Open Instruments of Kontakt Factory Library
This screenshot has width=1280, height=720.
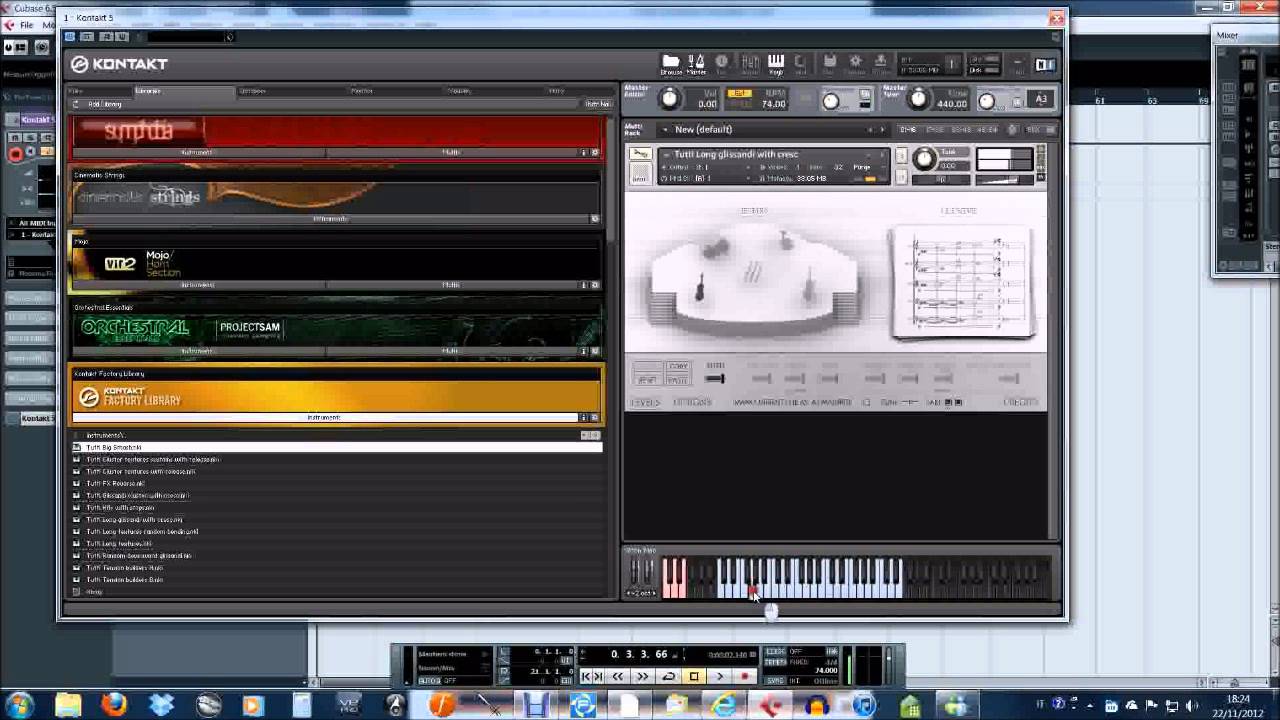[325, 417]
